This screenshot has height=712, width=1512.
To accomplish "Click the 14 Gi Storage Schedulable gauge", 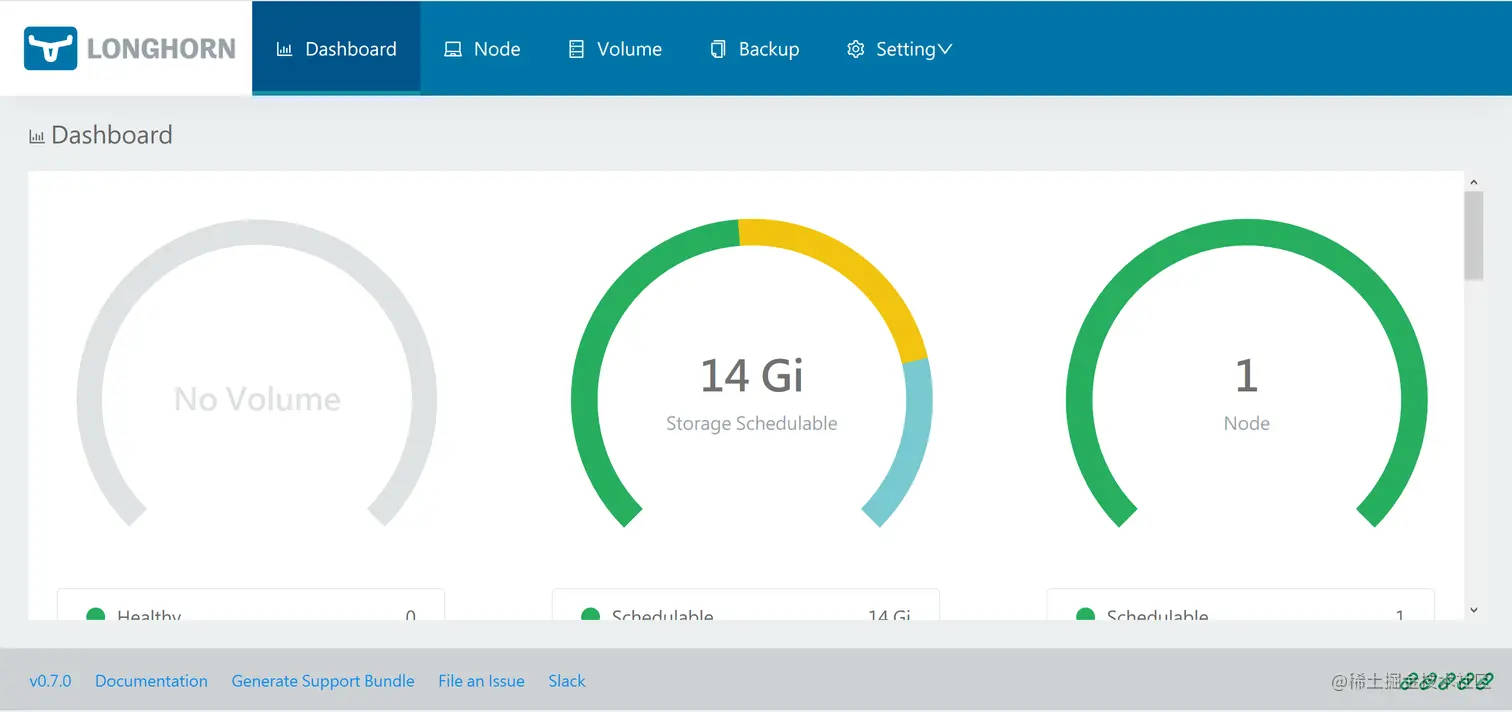I will 750,375.
